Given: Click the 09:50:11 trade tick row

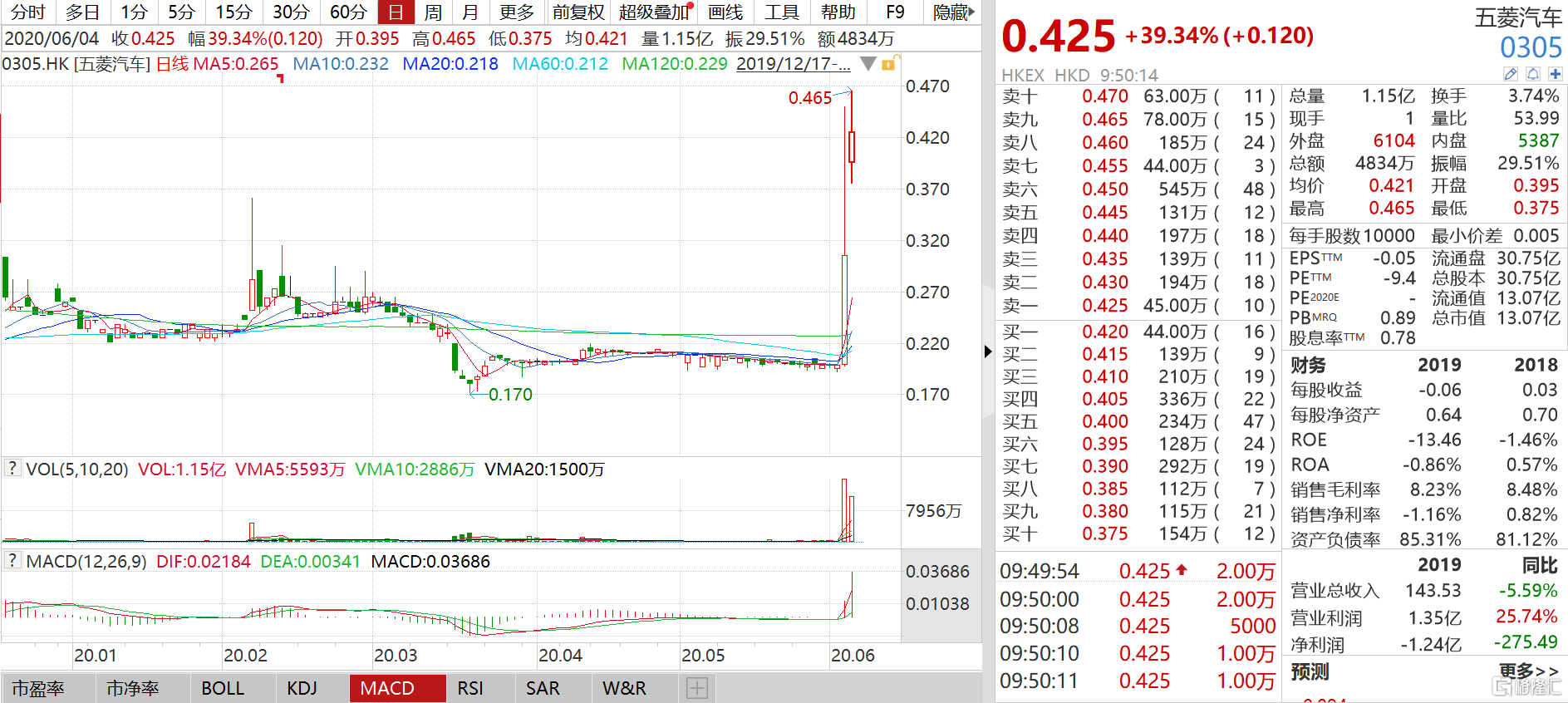Looking at the screenshot, I should [1138, 681].
